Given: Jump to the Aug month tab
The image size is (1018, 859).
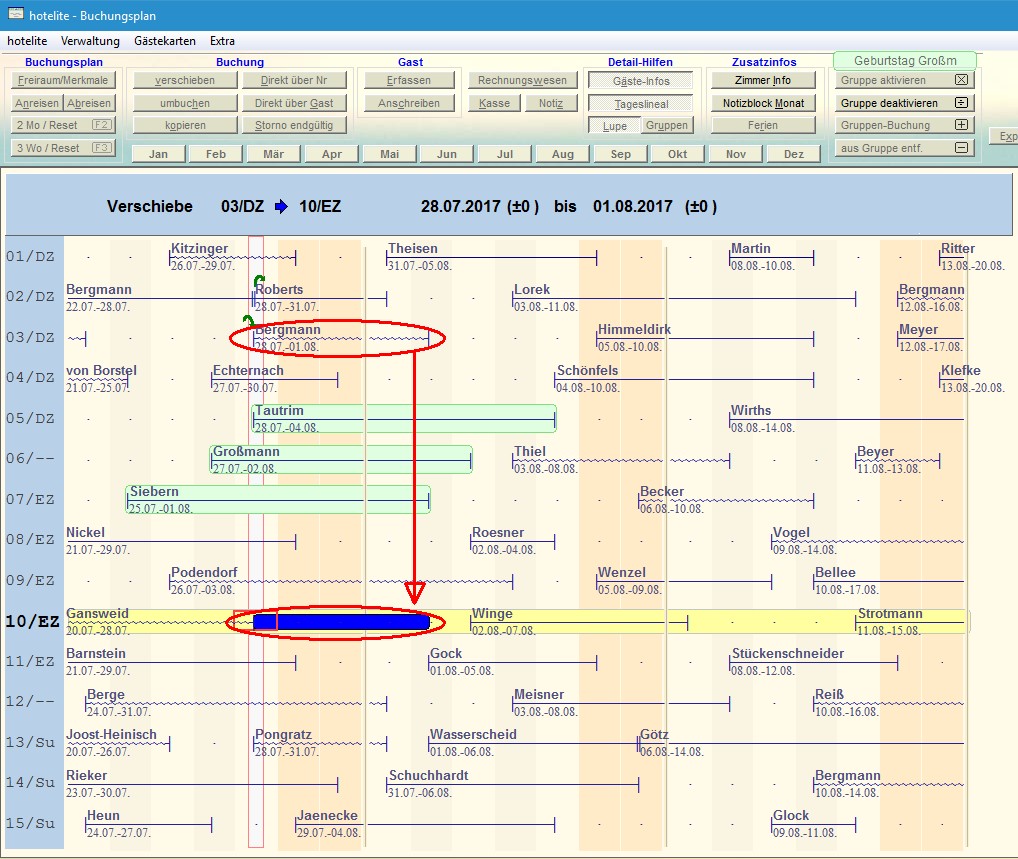Looking at the screenshot, I should [562, 154].
